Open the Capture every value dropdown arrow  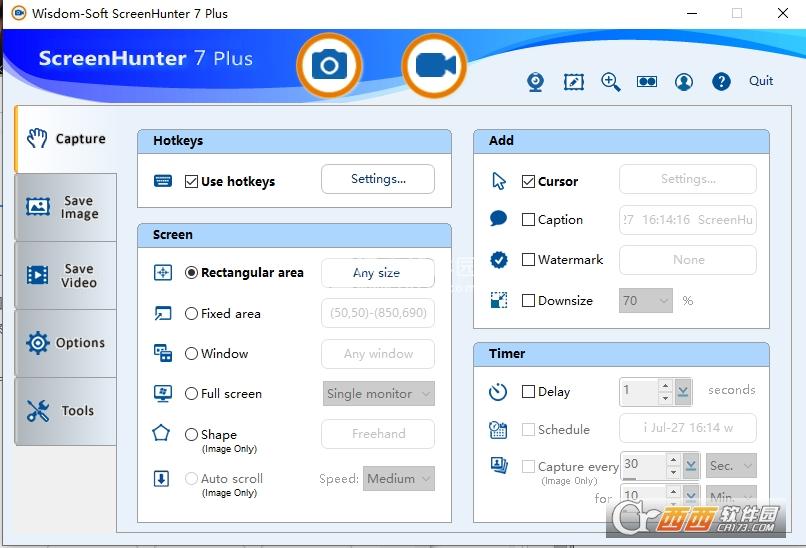(x=691, y=466)
